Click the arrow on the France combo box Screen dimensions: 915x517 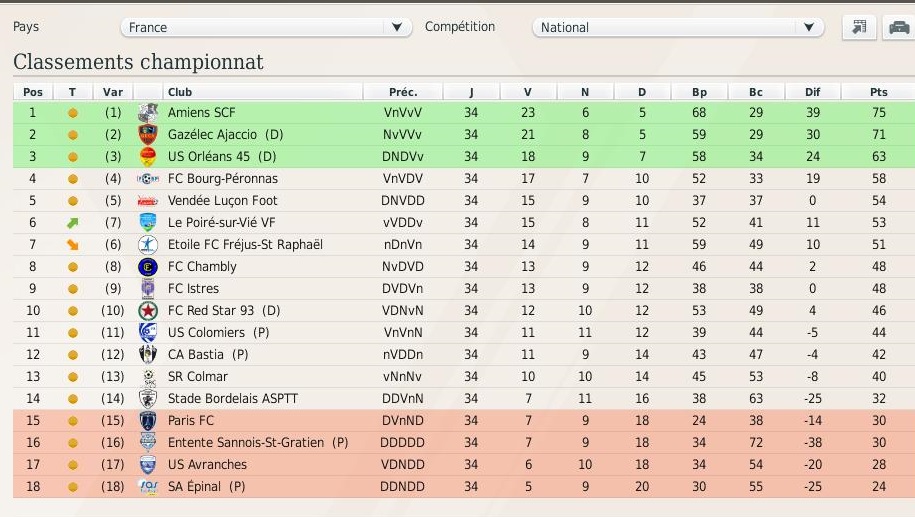pyautogui.click(x=397, y=27)
